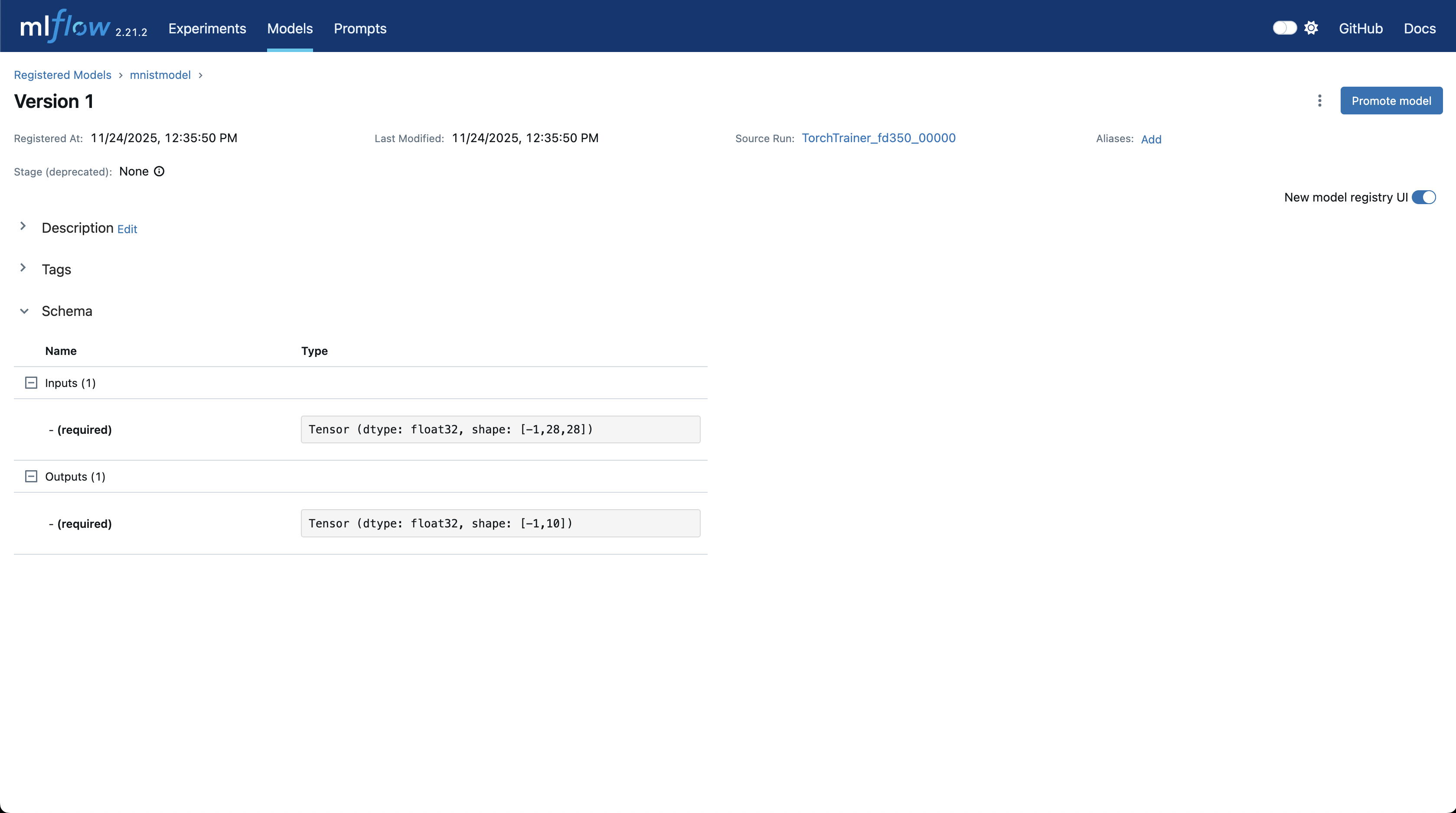This screenshot has width=1456, height=813.
Task: Open the TorchTrainer_fd350_00000 source run link
Action: tap(878, 138)
